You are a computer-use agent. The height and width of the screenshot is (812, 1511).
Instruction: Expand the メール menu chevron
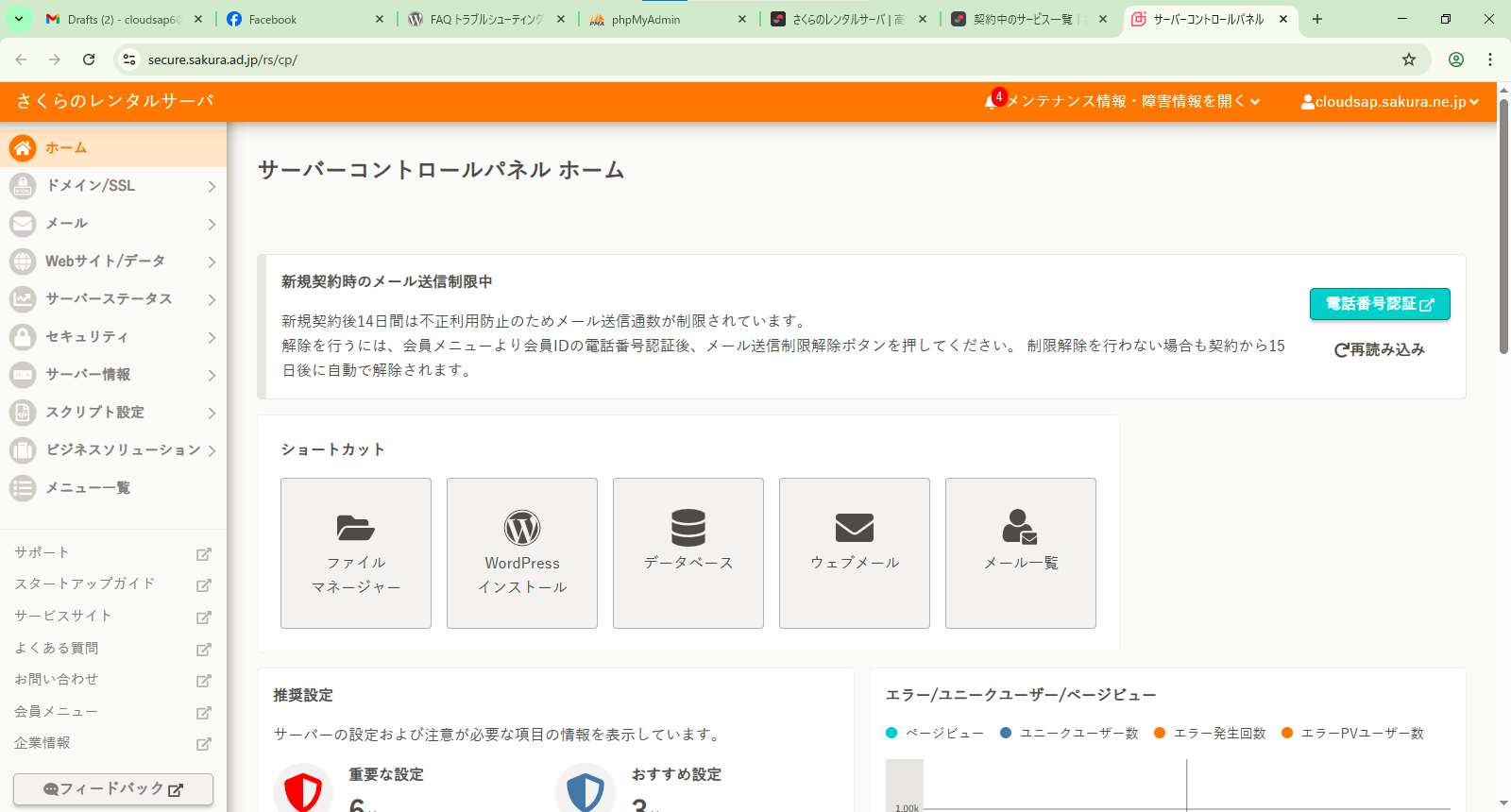tap(212, 224)
